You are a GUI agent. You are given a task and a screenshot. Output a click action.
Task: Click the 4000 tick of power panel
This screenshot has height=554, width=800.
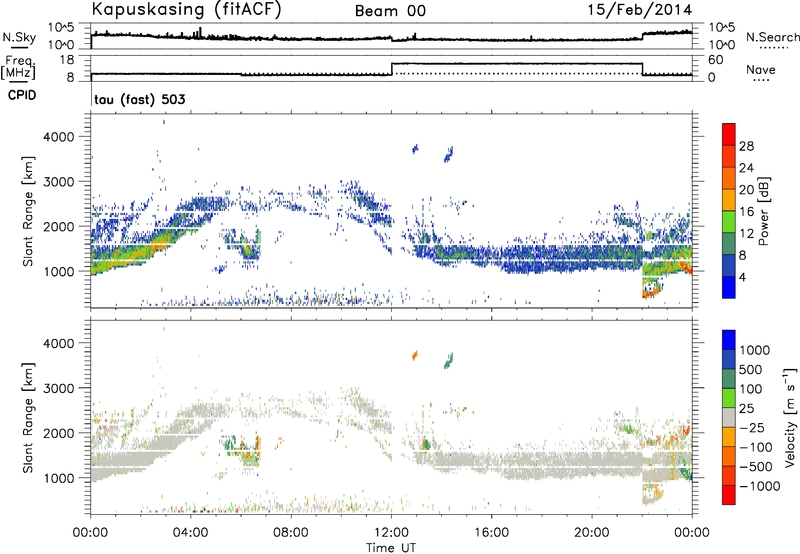coord(58,137)
